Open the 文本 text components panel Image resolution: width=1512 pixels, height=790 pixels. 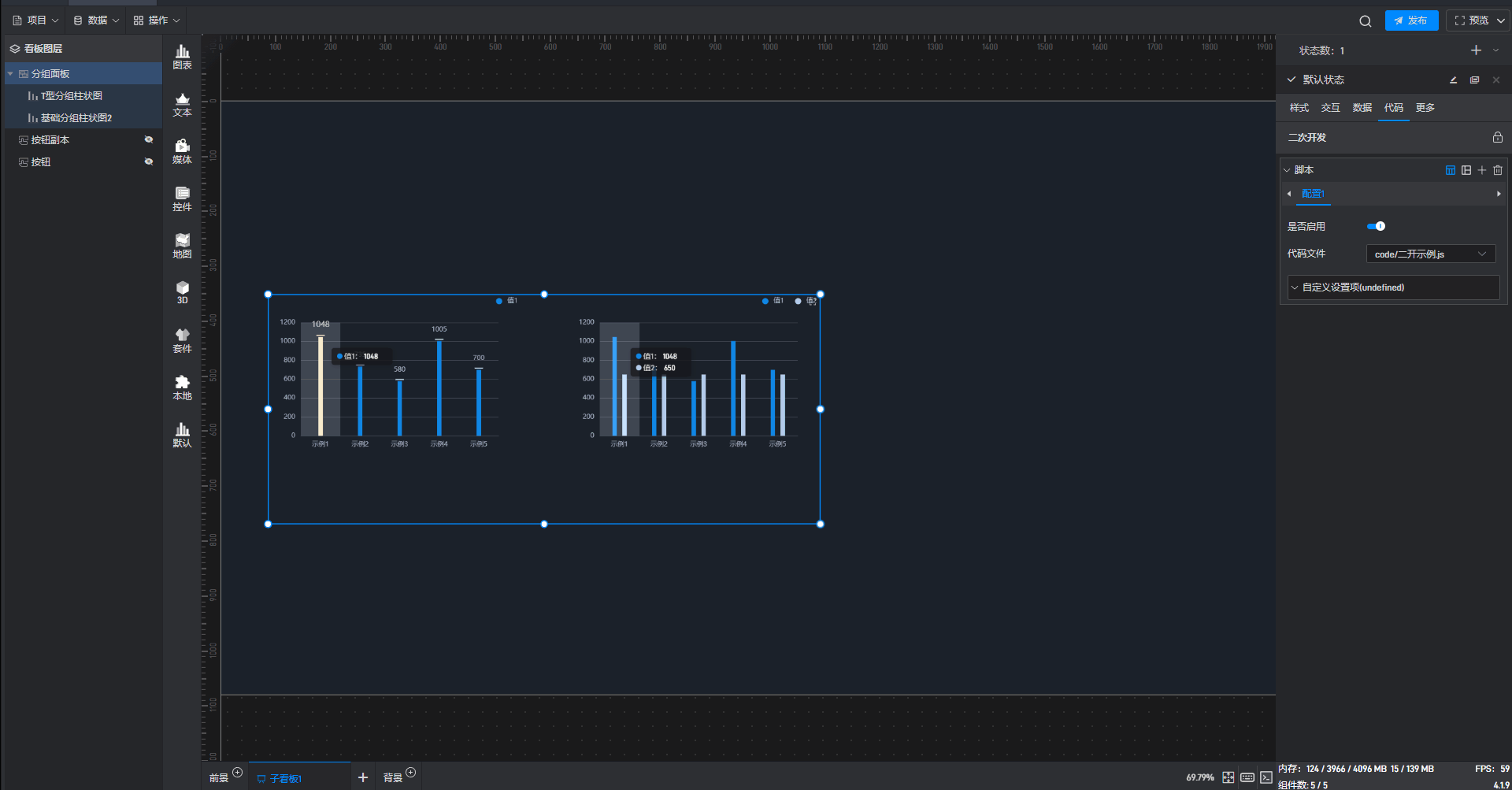pyautogui.click(x=182, y=104)
